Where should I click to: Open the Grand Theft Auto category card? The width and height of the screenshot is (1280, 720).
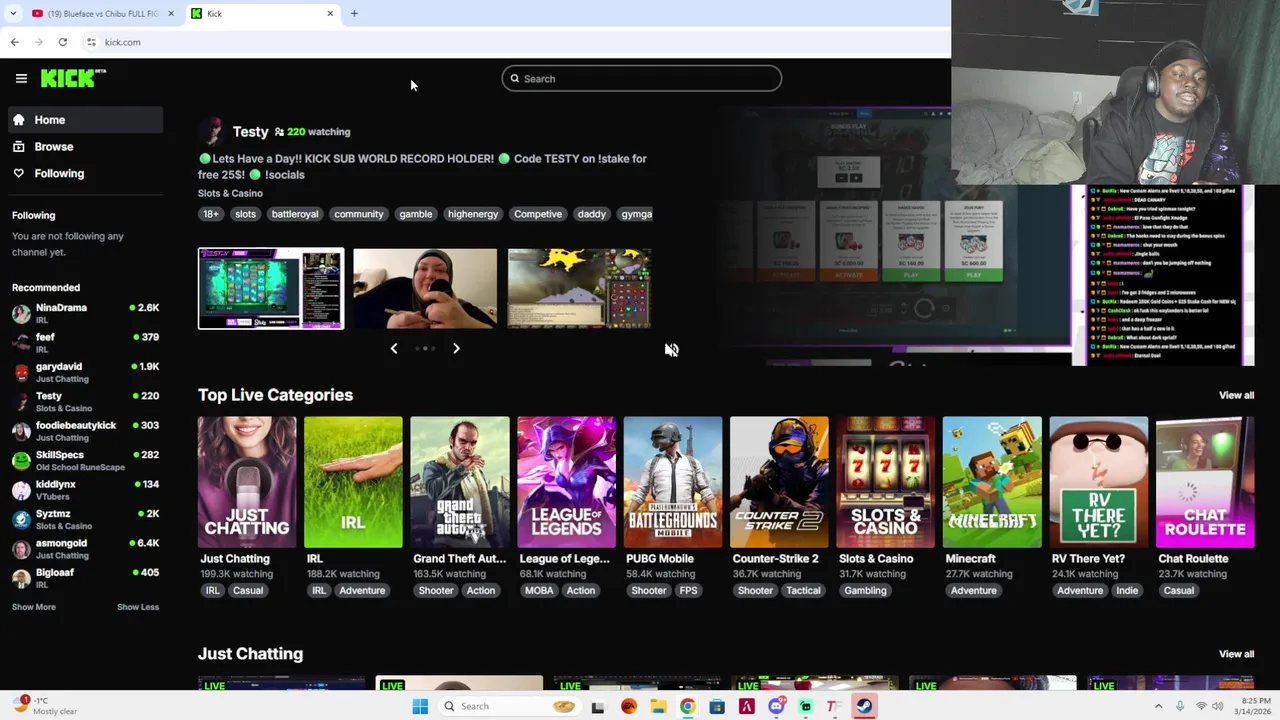[x=460, y=482]
